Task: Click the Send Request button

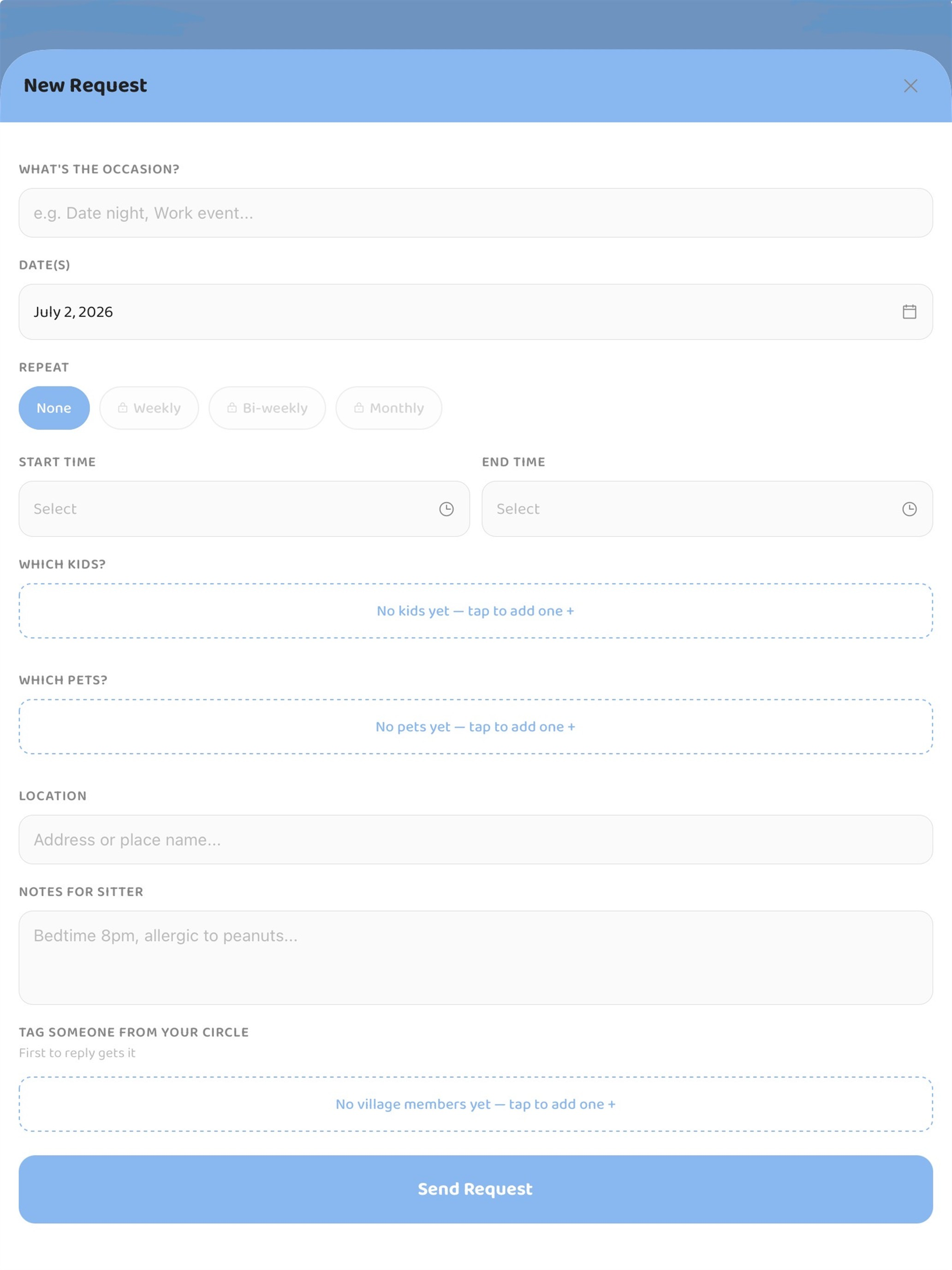Action: pyautogui.click(x=476, y=1189)
